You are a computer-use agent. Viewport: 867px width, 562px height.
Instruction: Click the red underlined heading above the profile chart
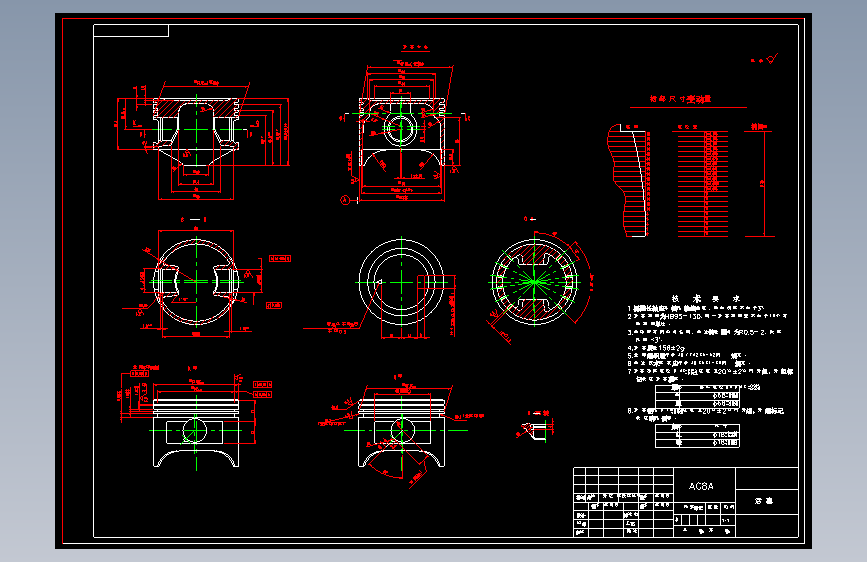pyautogui.click(x=681, y=100)
